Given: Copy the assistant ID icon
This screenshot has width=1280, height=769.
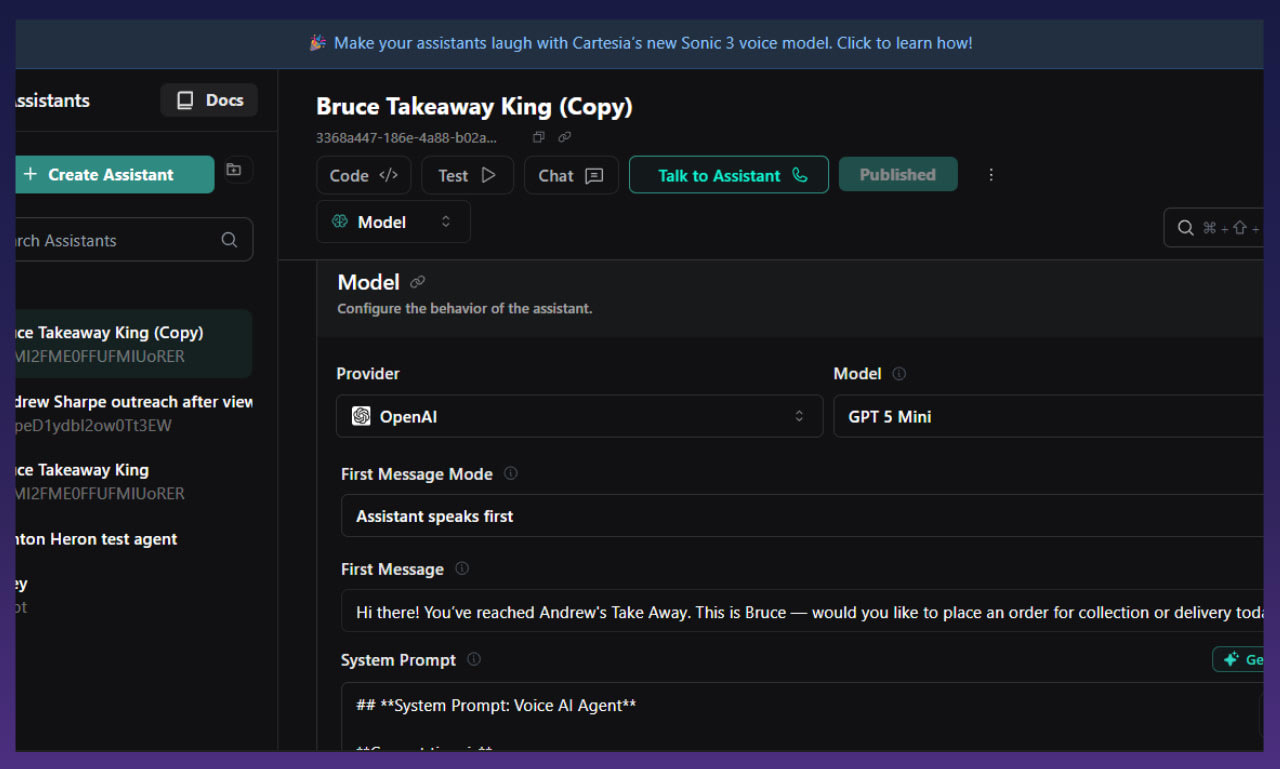Looking at the screenshot, I should coord(539,137).
